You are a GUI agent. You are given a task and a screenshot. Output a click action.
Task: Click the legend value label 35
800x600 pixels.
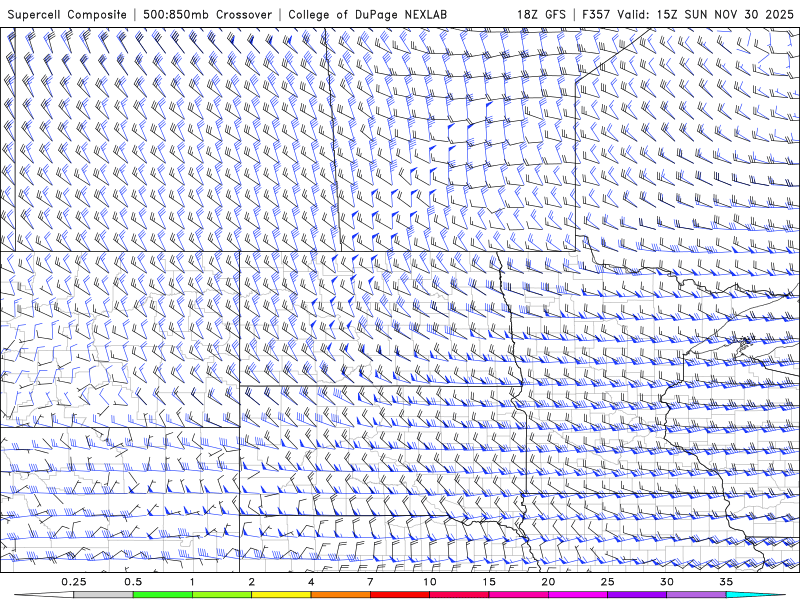point(726,582)
